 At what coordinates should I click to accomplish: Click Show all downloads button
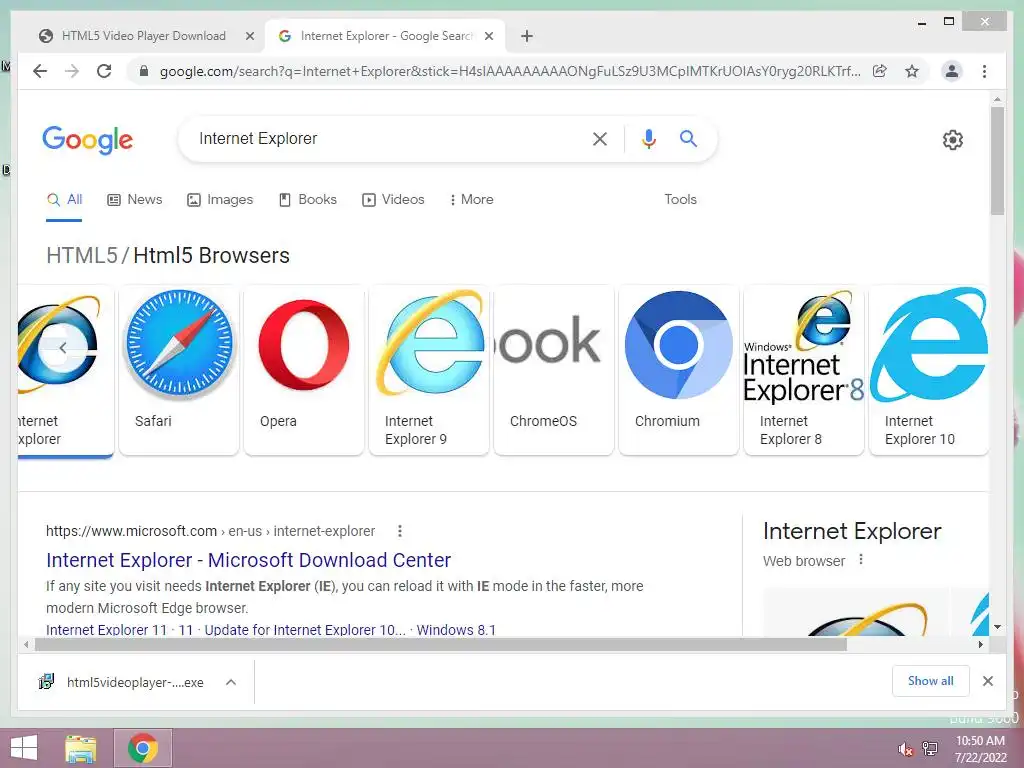pos(931,681)
